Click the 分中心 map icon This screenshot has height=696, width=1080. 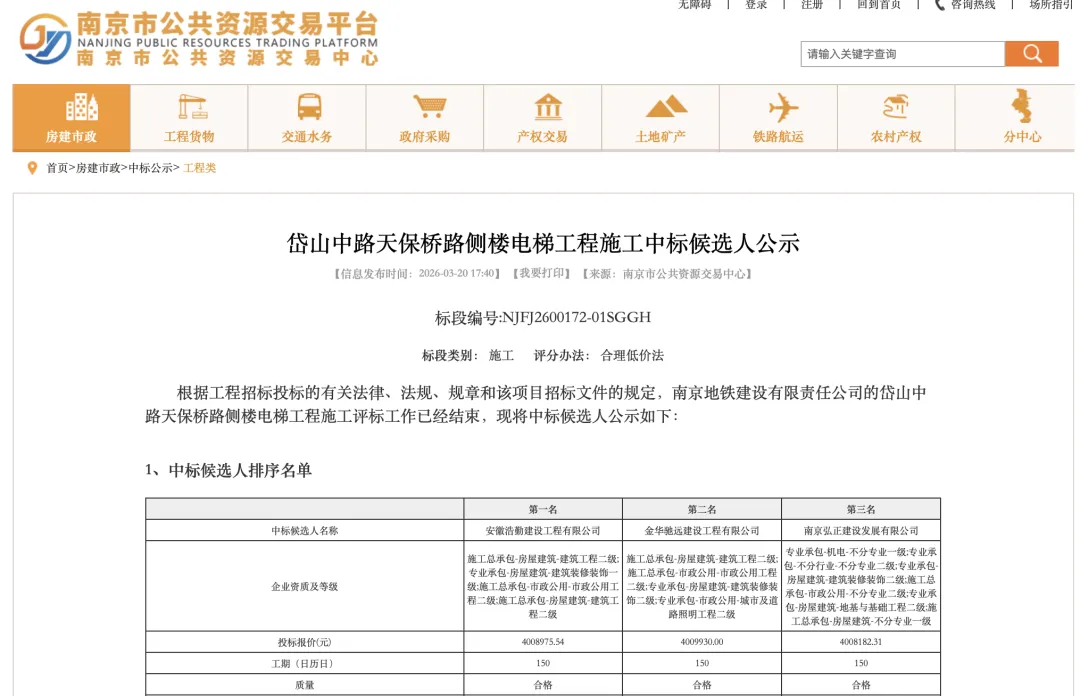point(1022,107)
